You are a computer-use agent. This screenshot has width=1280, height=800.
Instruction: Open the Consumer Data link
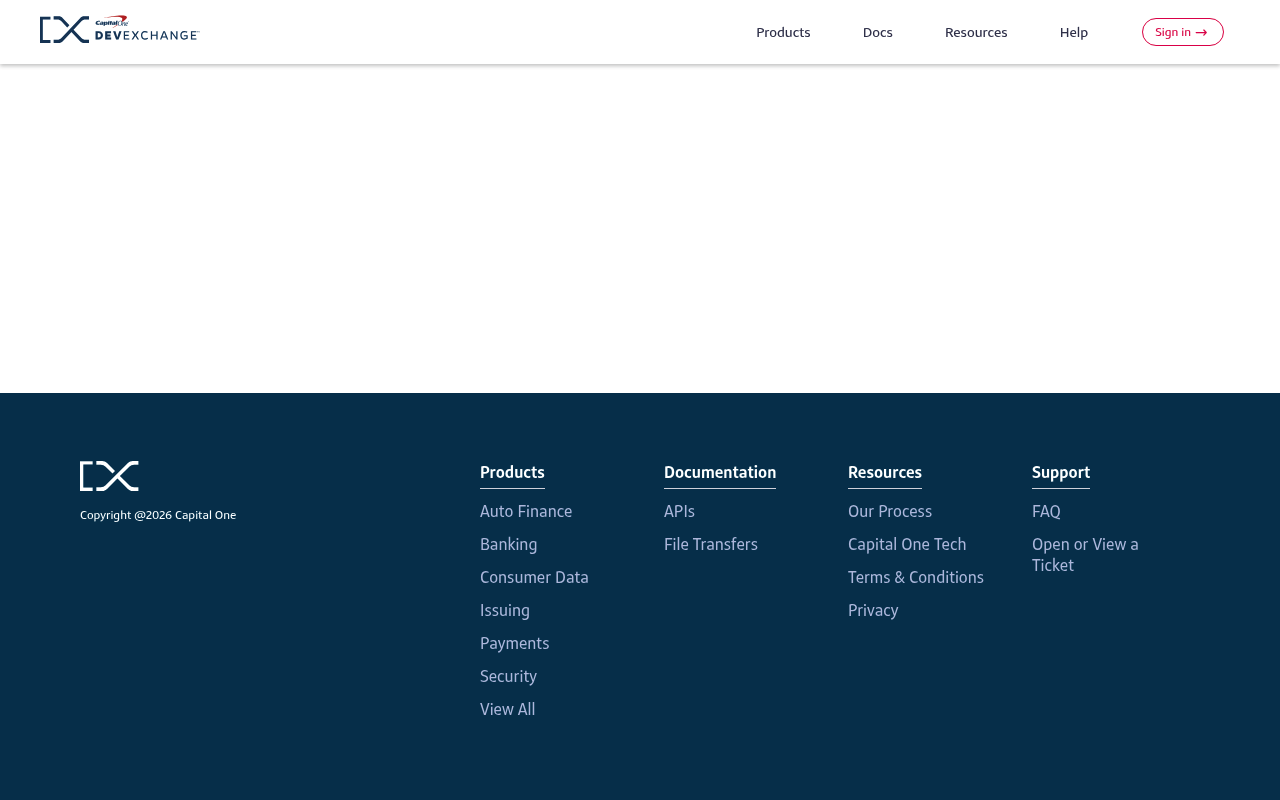(x=534, y=577)
